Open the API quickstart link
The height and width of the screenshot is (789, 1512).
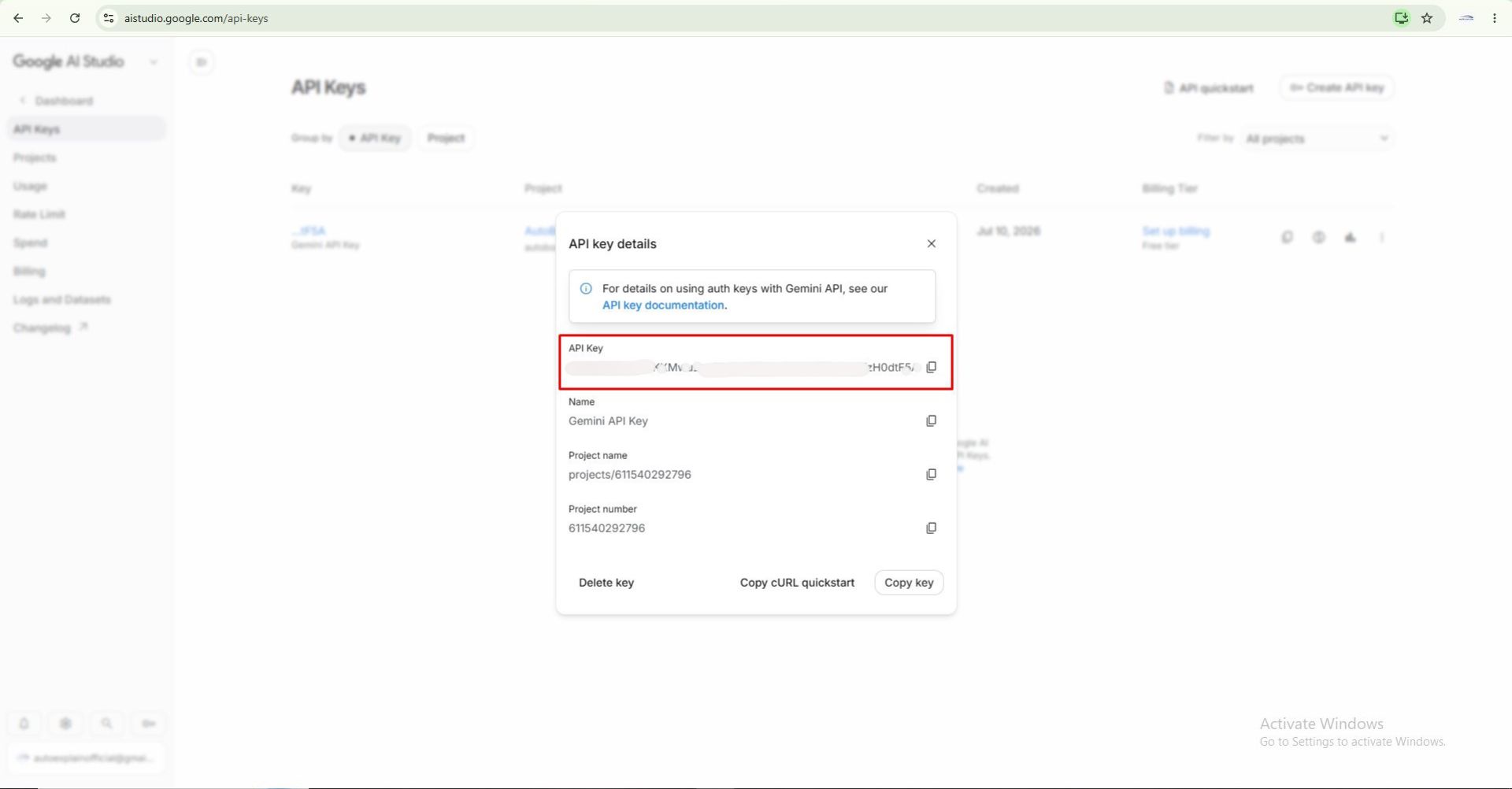(x=1208, y=87)
